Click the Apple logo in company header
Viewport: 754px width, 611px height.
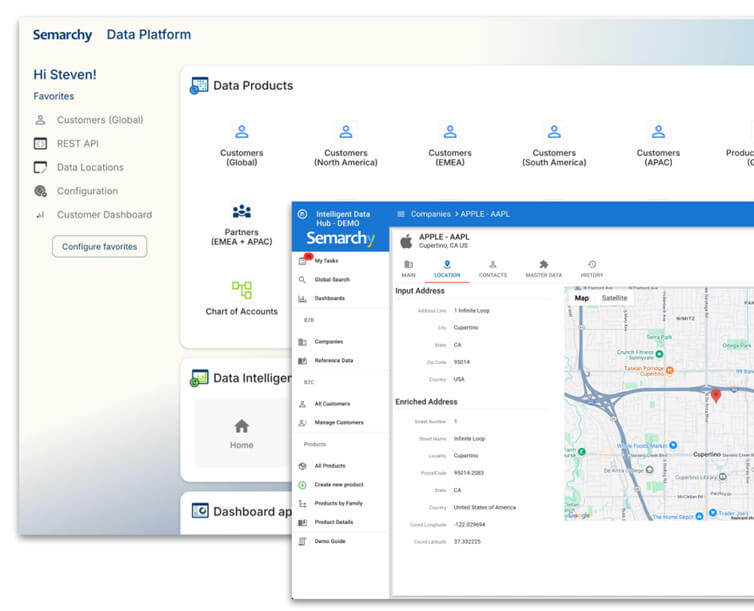[x=406, y=241]
